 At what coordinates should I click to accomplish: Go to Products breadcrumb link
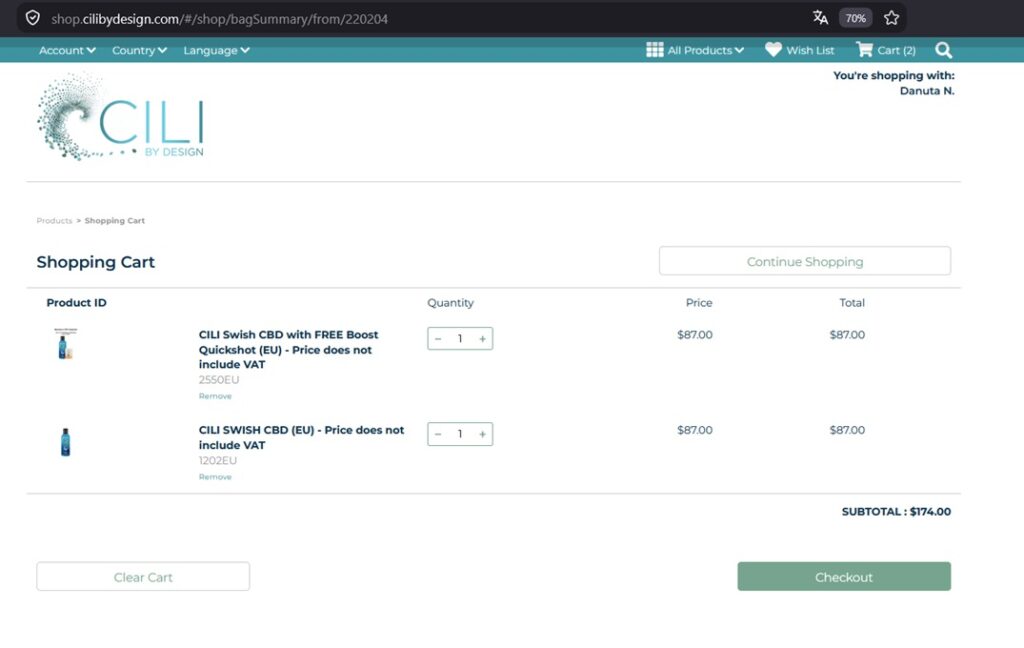(54, 221)
